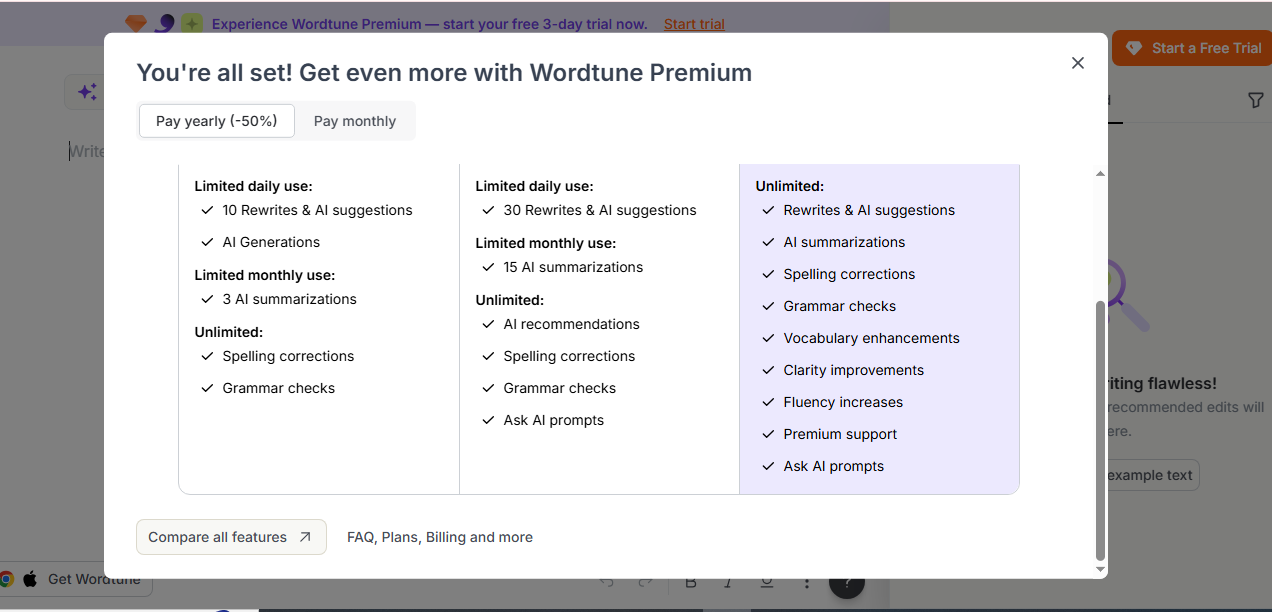Click the Apple logo beside Get Wordtune
Screen dimensions: 1272x612
coord(30,578)
